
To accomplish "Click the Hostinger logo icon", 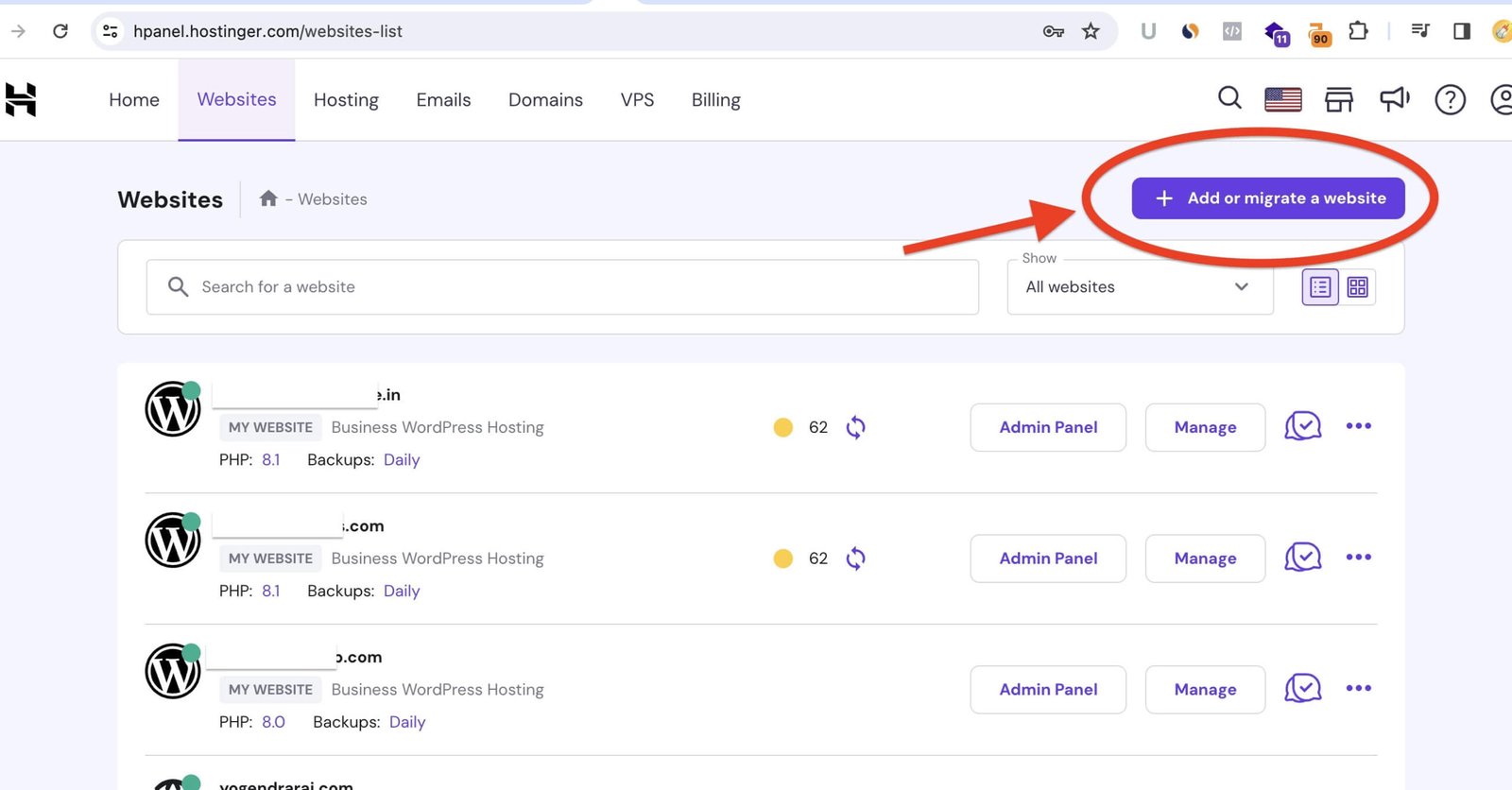I will pos(20,99).
